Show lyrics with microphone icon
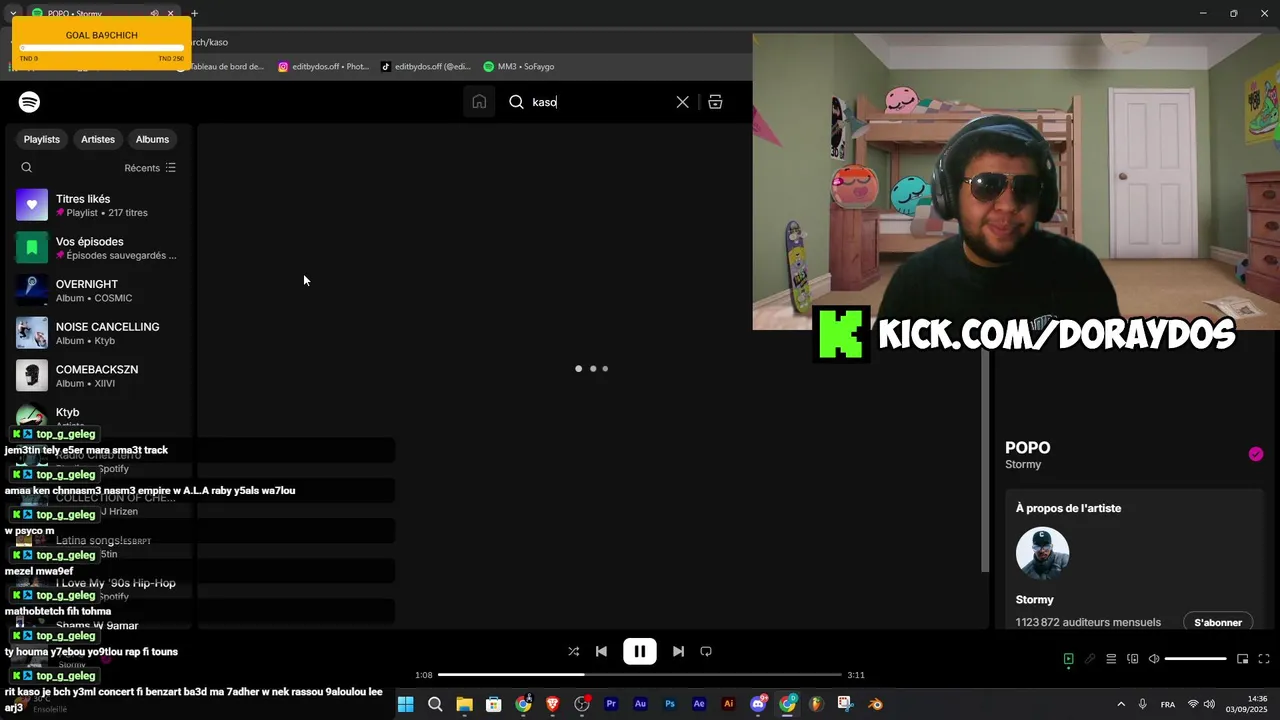The height and width of the screenshot is (720, 1280). click(1090, 659)
